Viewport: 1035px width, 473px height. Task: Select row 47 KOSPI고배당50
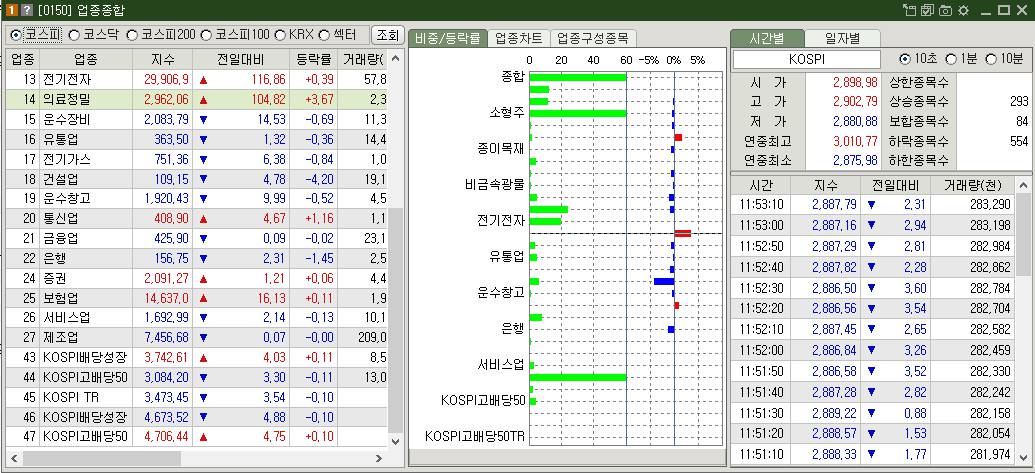(197, 436)
